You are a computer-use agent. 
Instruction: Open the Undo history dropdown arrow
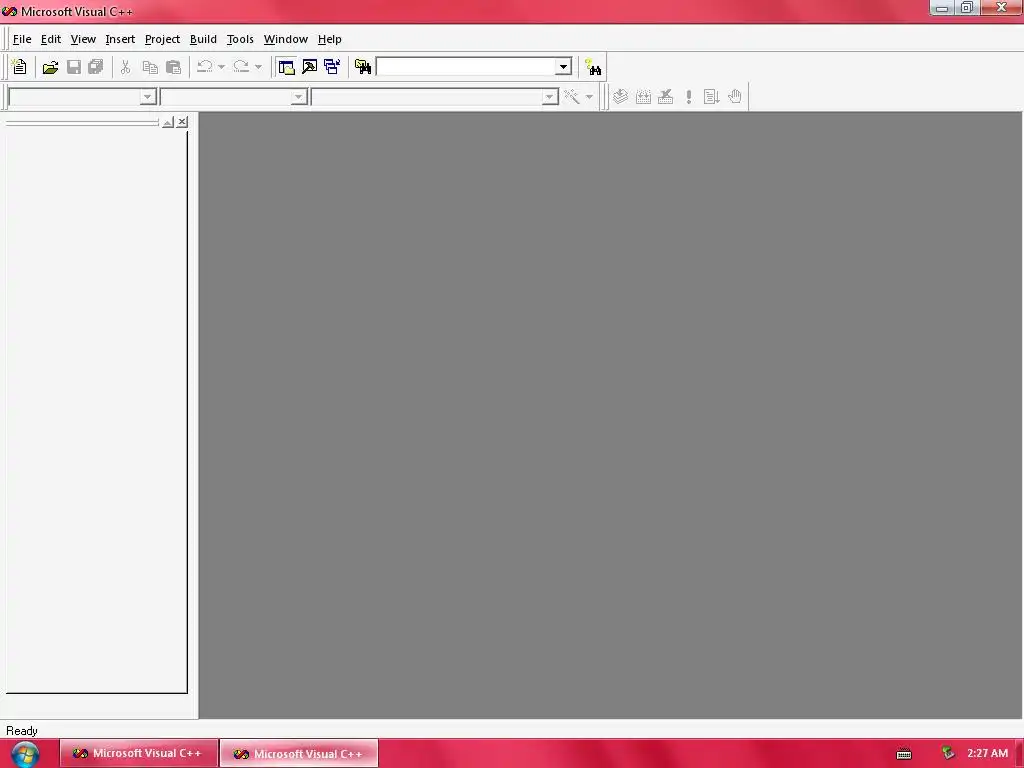tap(221, 67)
